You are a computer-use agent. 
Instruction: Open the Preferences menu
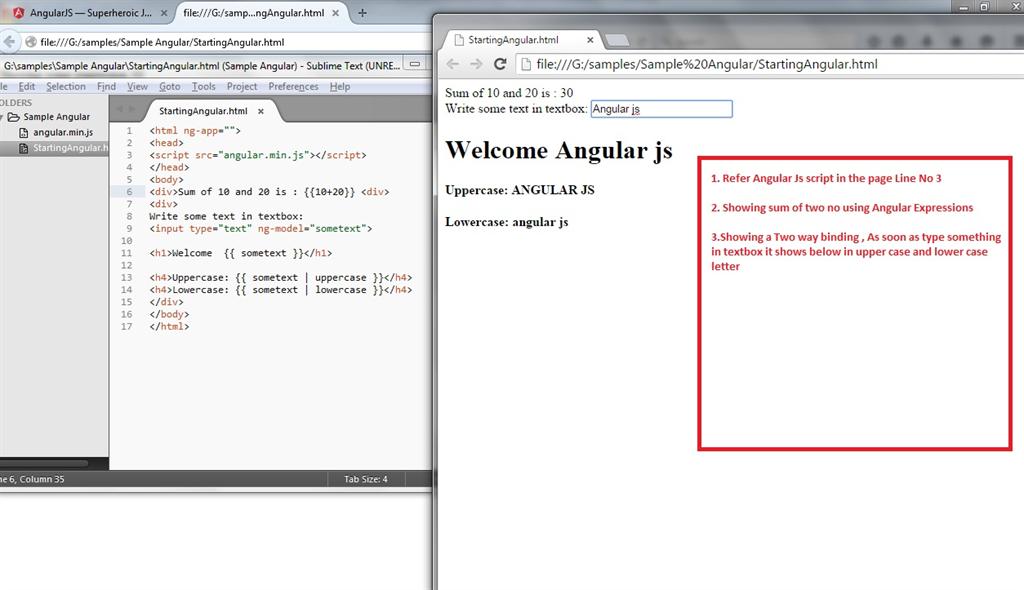pyautogui.click(x=293, y=86)
